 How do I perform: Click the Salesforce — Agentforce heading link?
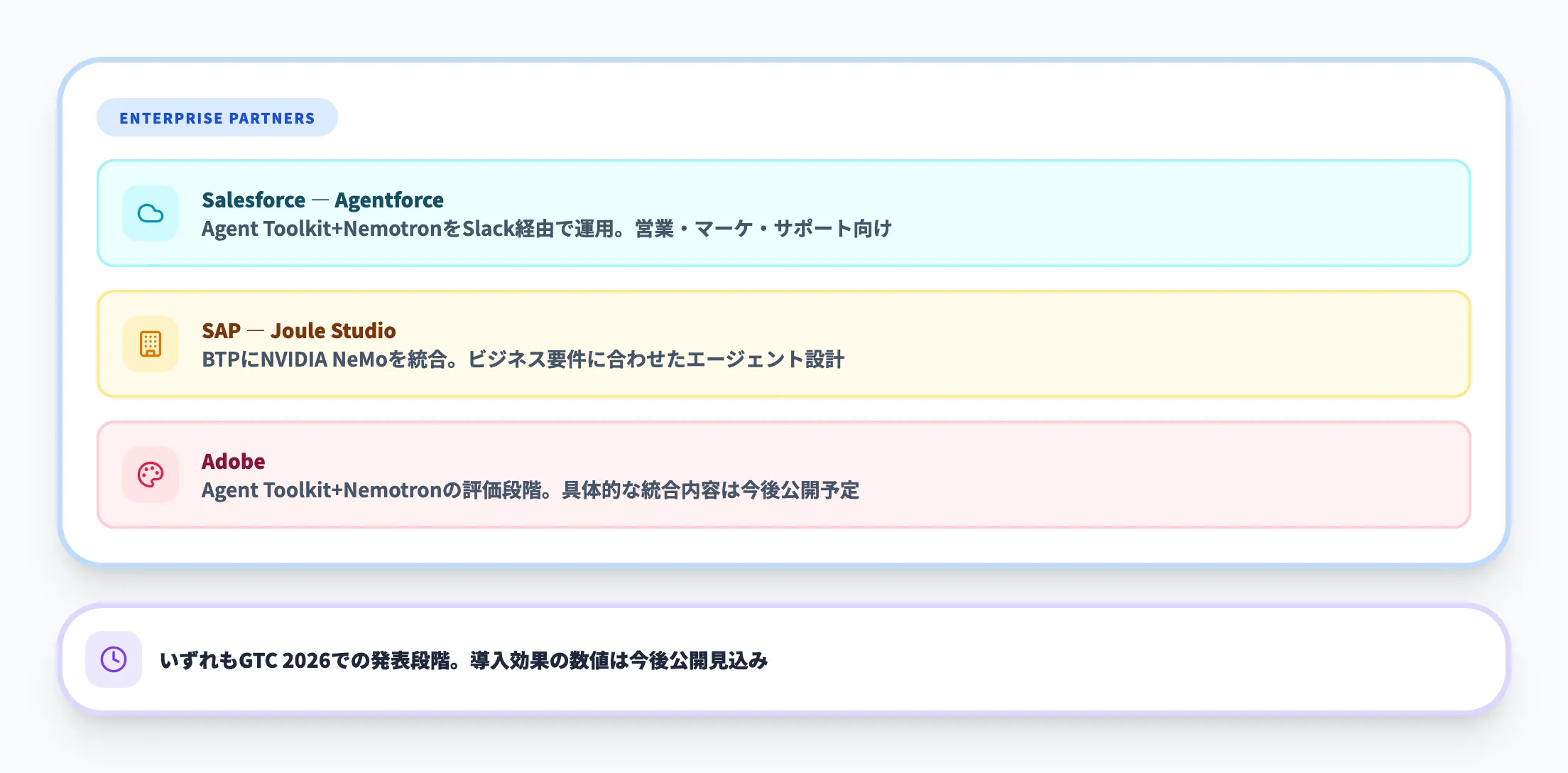click(322, 200)
